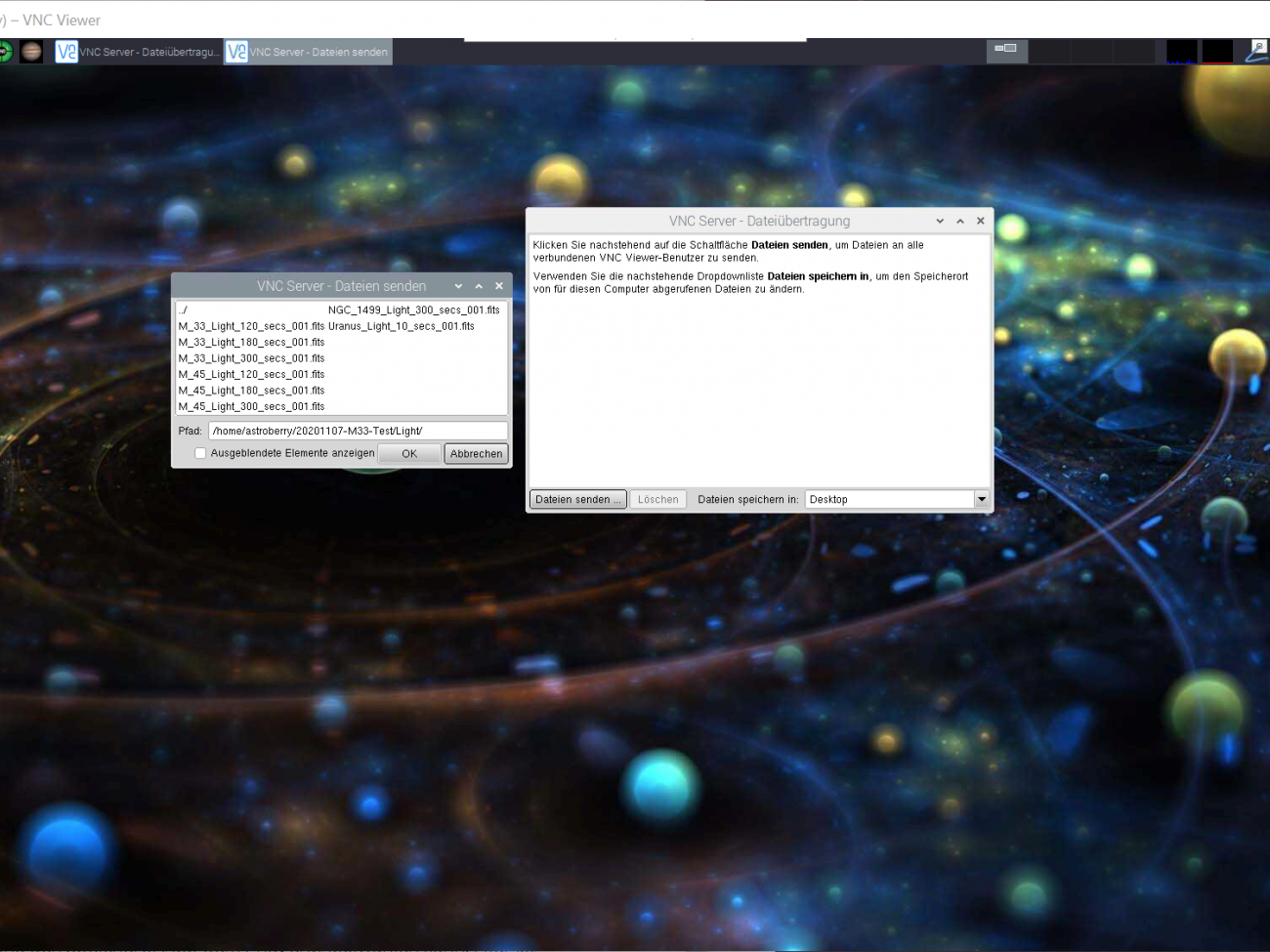Switch to 'VNC Server - Dateiübertragung' taskbar entry
This screenshot has width=1270, height=952.
pyautogui.click(x=138, y=52)
